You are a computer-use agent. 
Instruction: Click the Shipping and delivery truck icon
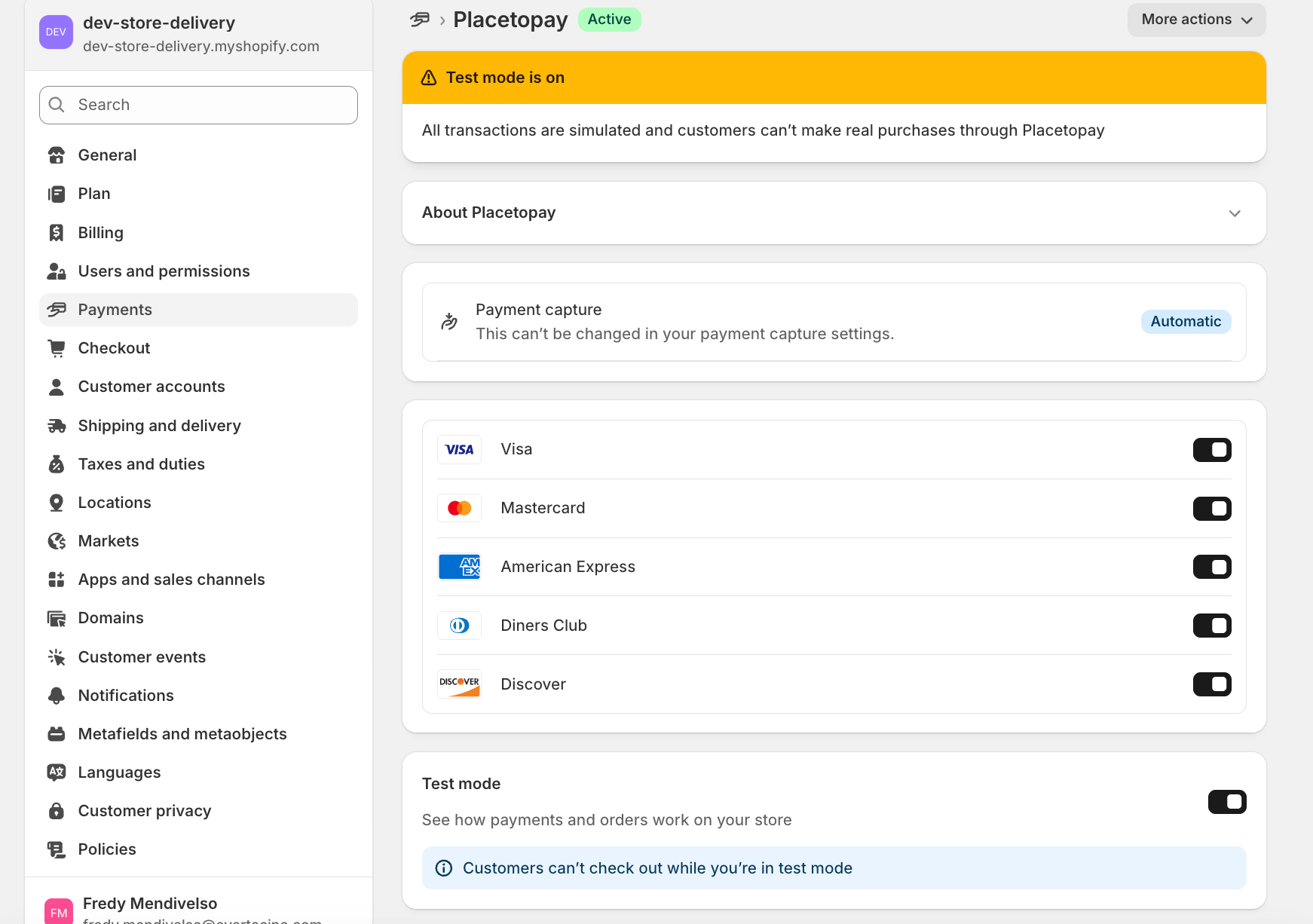tap(57, 426)
